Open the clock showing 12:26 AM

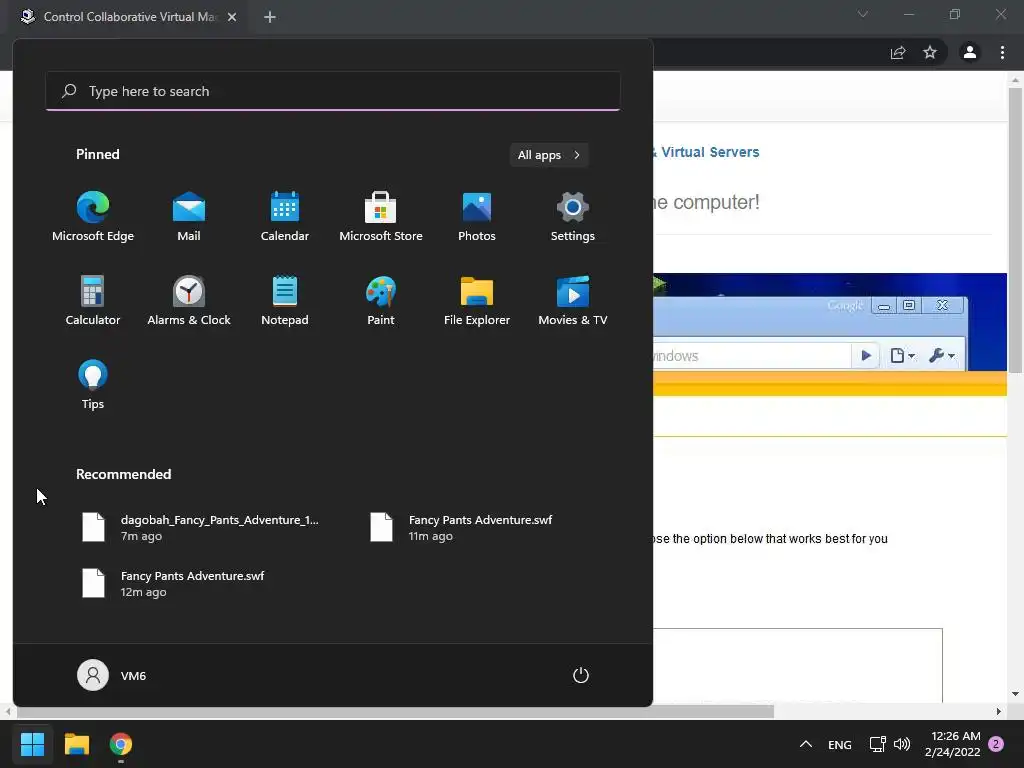953,744
